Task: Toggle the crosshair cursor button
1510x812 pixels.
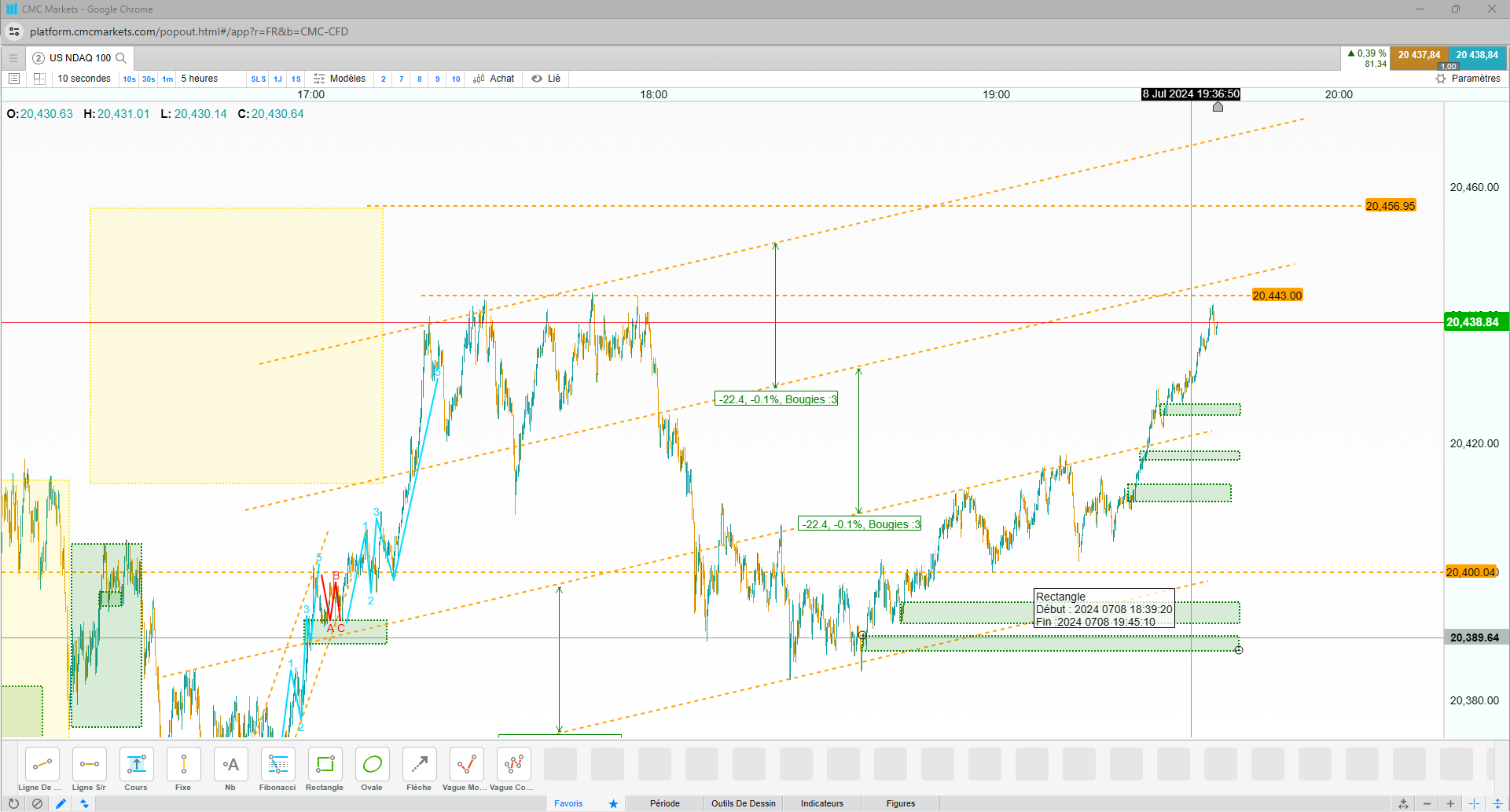Action: pyautogui.click(x=1474, y=803)
